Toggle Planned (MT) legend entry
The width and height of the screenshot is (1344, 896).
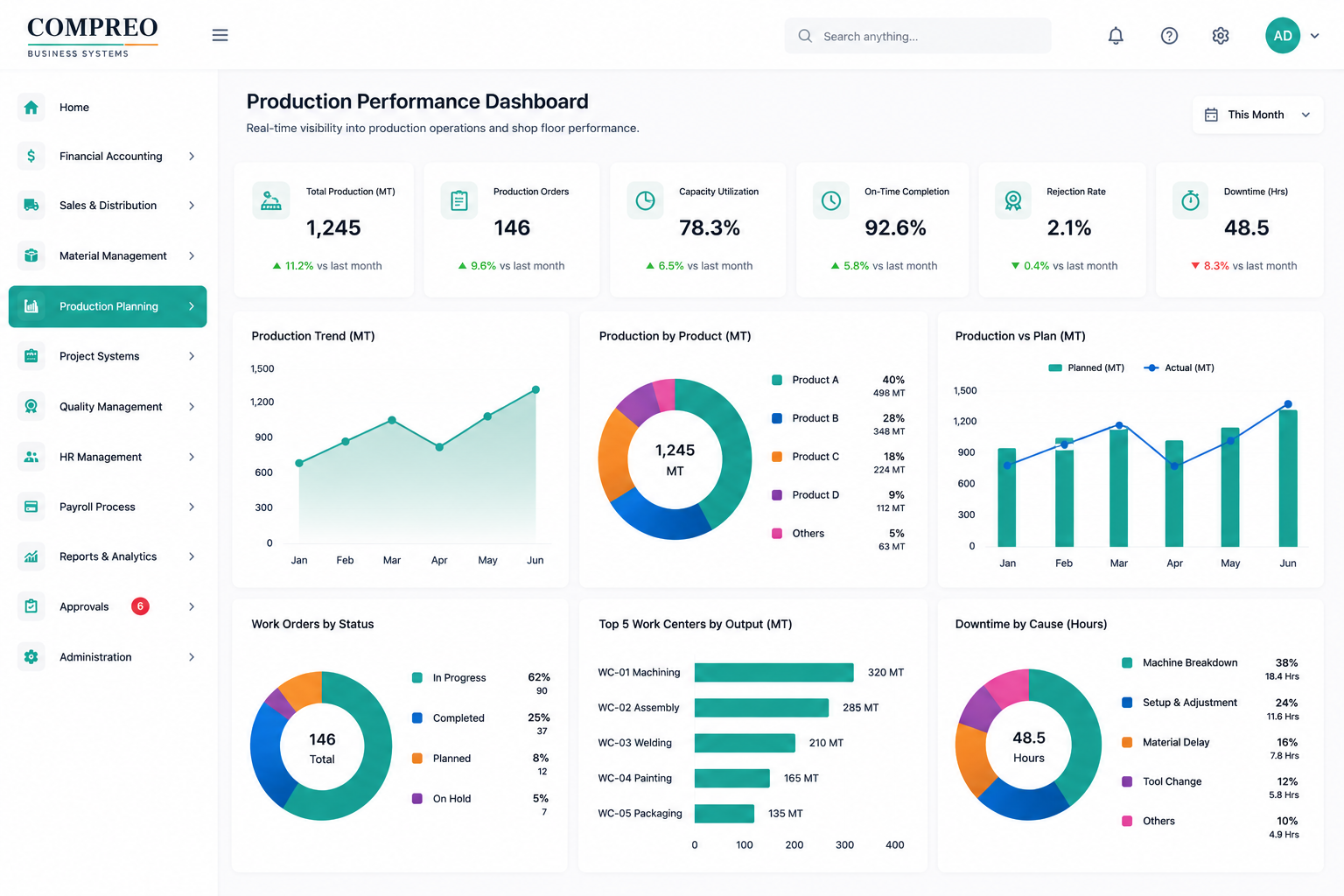[1086, 367]
